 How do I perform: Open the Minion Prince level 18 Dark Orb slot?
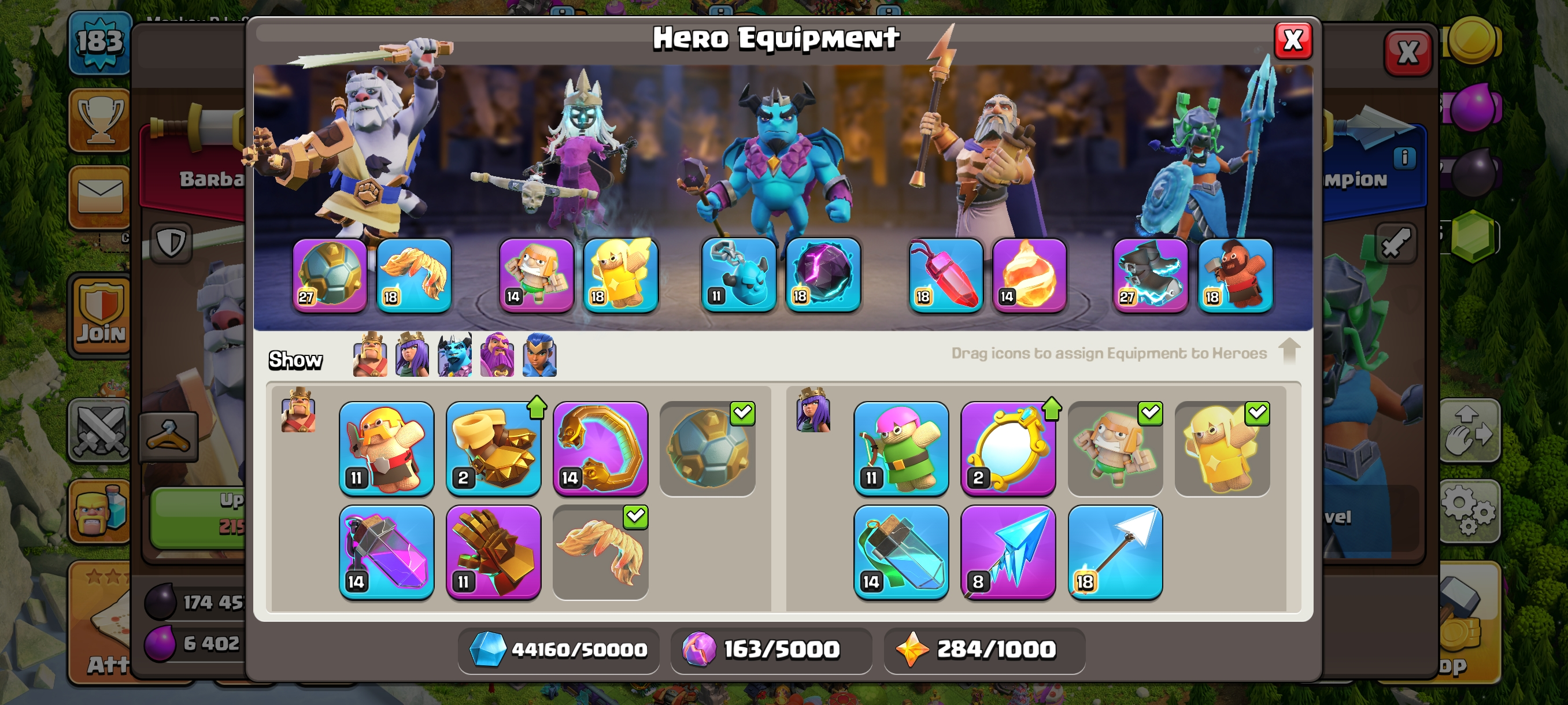[823, 275]
